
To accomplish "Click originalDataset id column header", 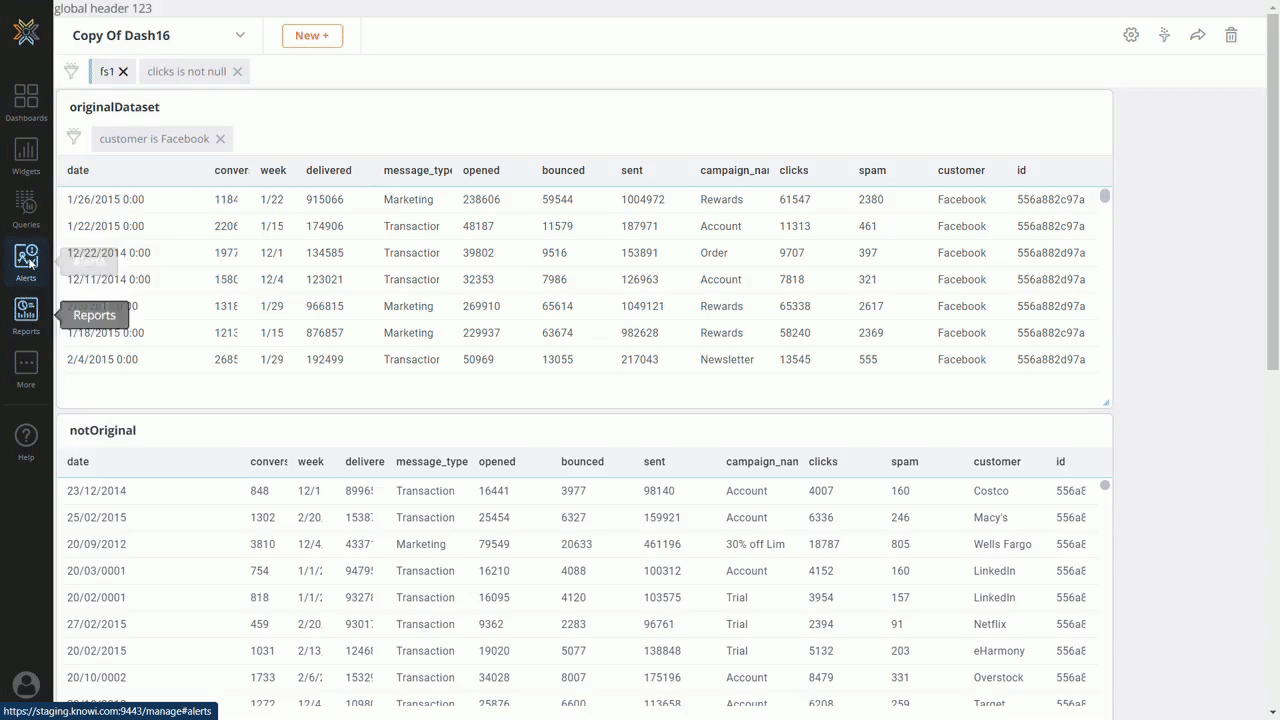I will click(x=1021, y=170).
